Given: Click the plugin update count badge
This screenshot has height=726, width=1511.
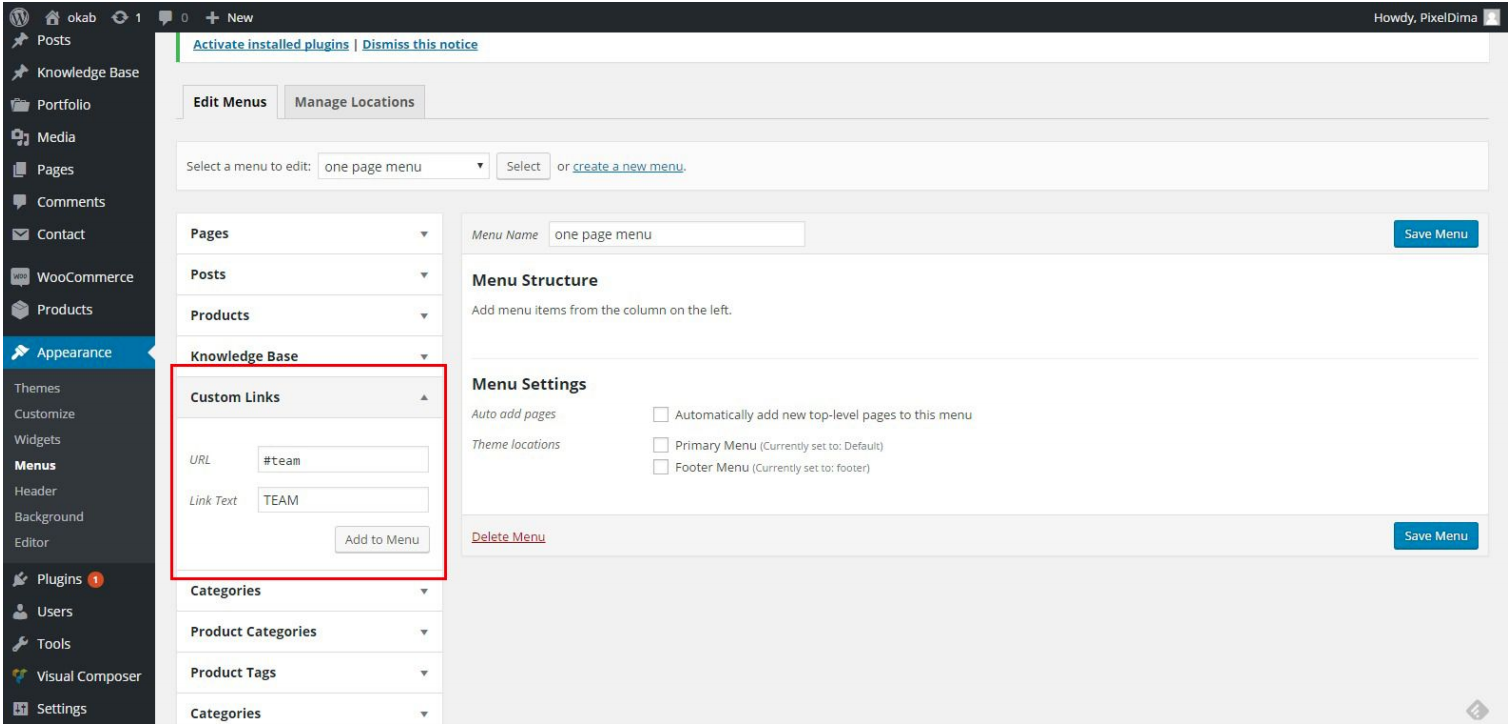Looking at the screenshot, I should coord(96,579).
